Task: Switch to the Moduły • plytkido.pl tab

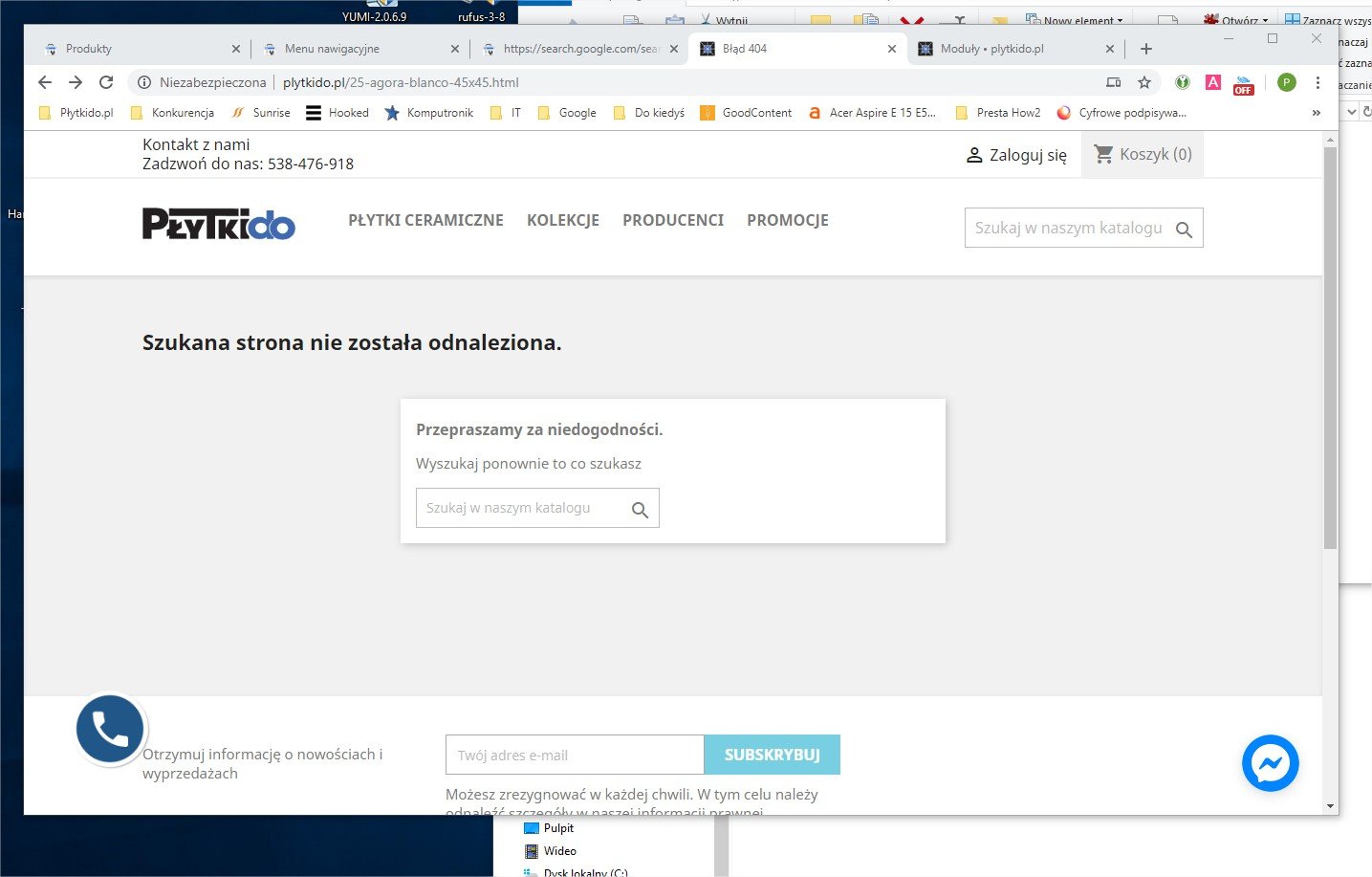Action: [x=1015, y=49]
